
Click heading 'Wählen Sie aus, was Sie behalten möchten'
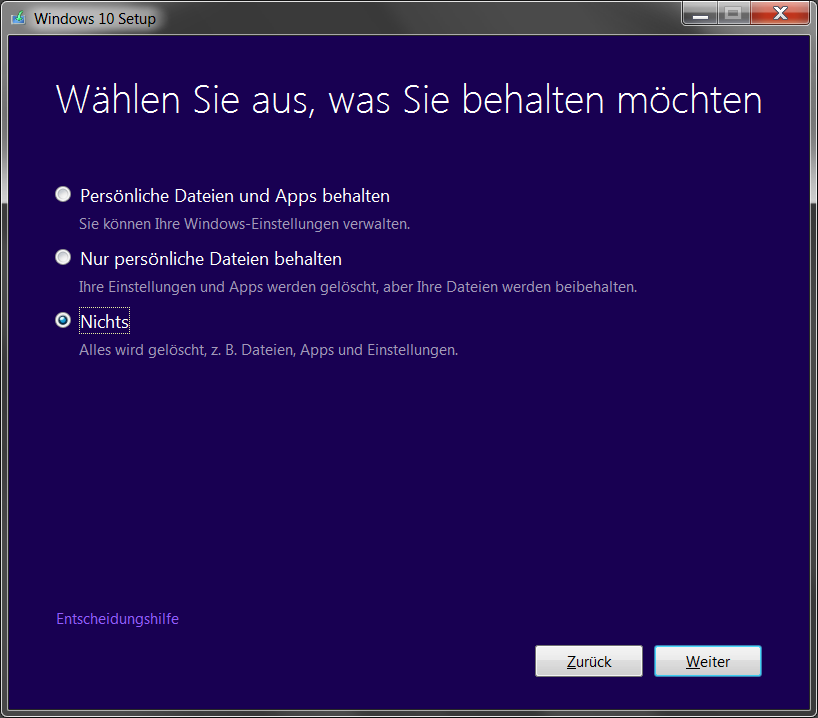tap(408, 99)
